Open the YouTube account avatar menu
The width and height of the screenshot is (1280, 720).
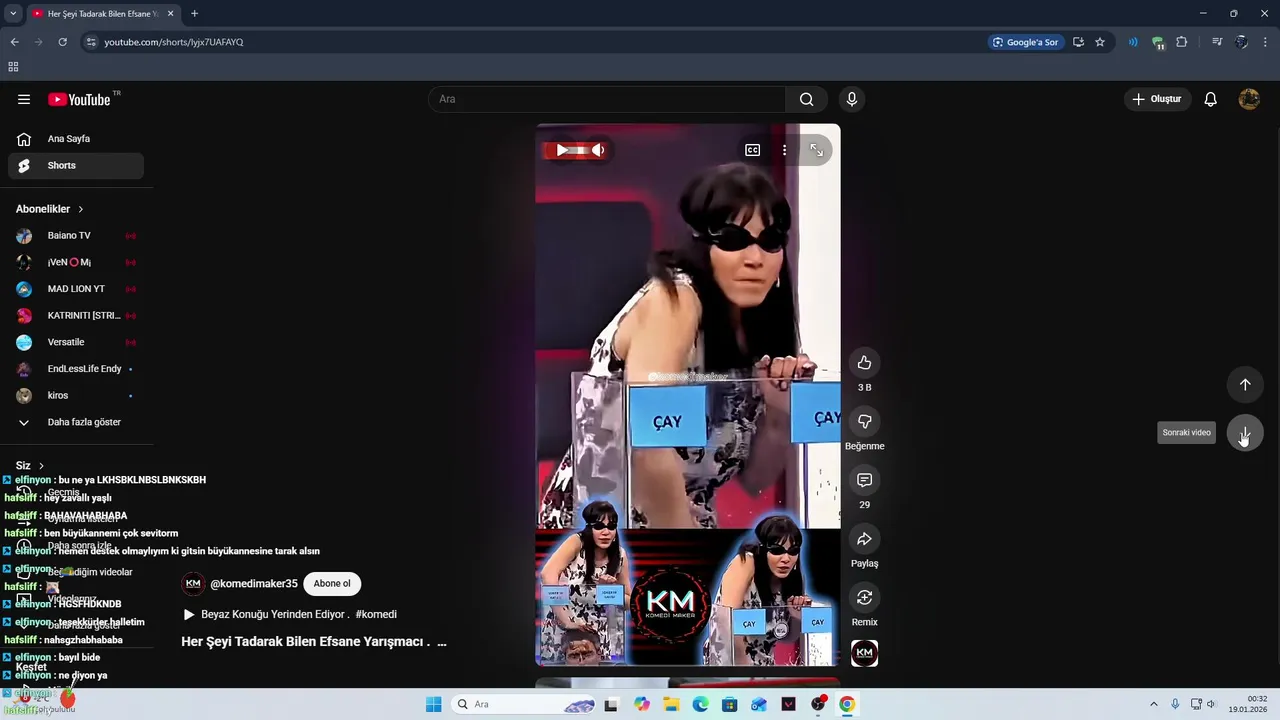click(1249, 99)
